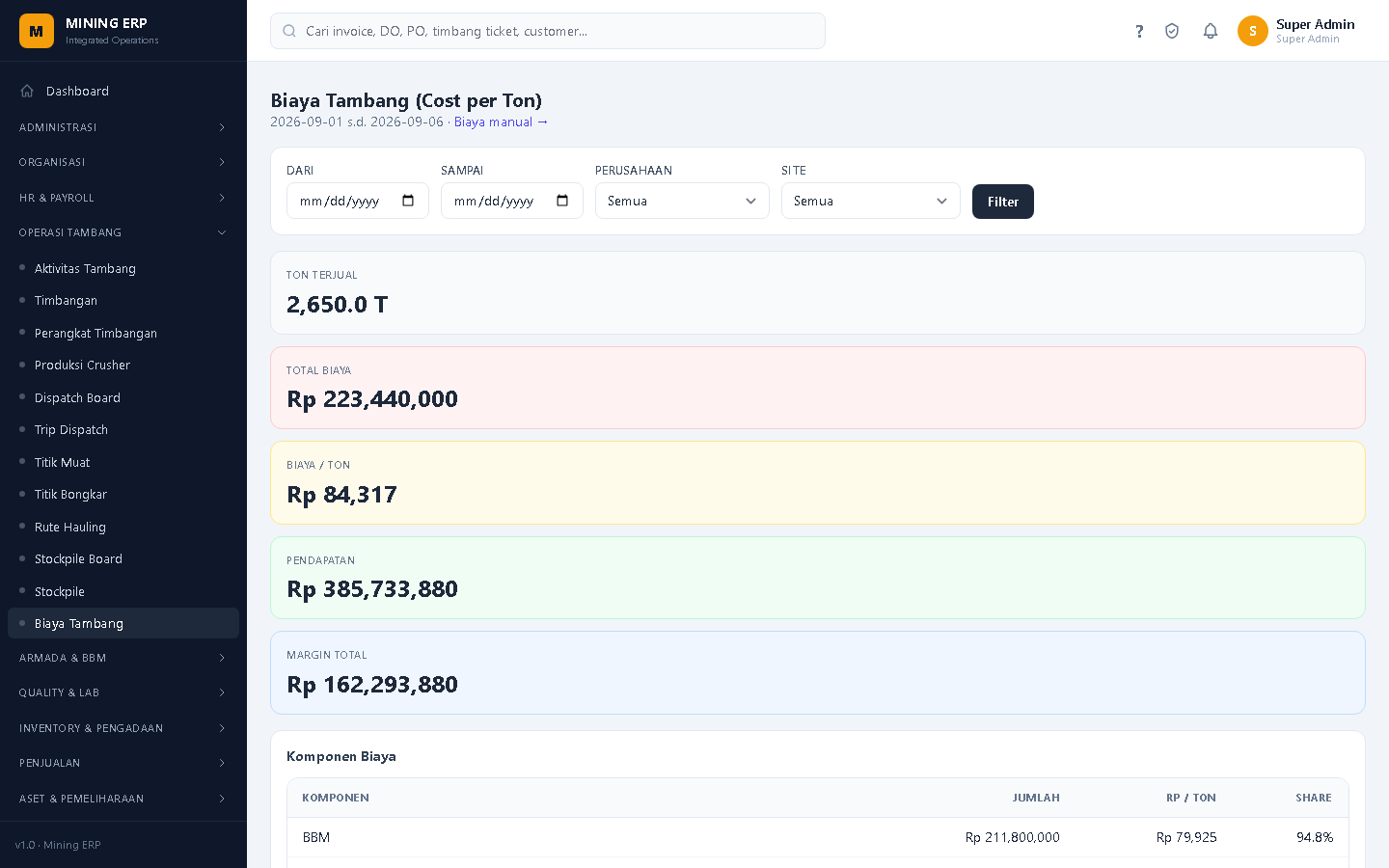Screen dimensions: 1389x868
Task: Click the BBM share 94.8%
Action: [1315, 837]
